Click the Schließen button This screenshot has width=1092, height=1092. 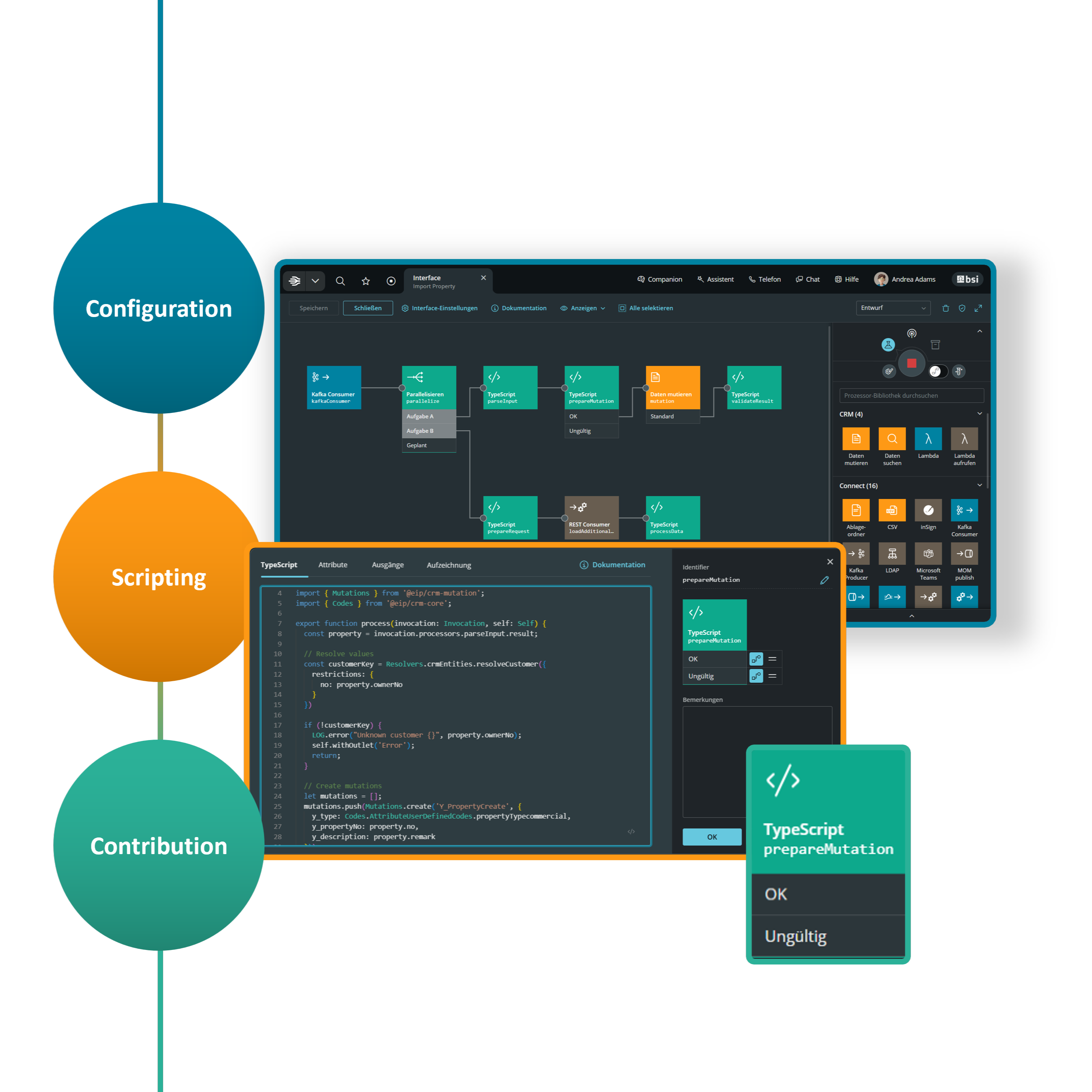point(367,308)
